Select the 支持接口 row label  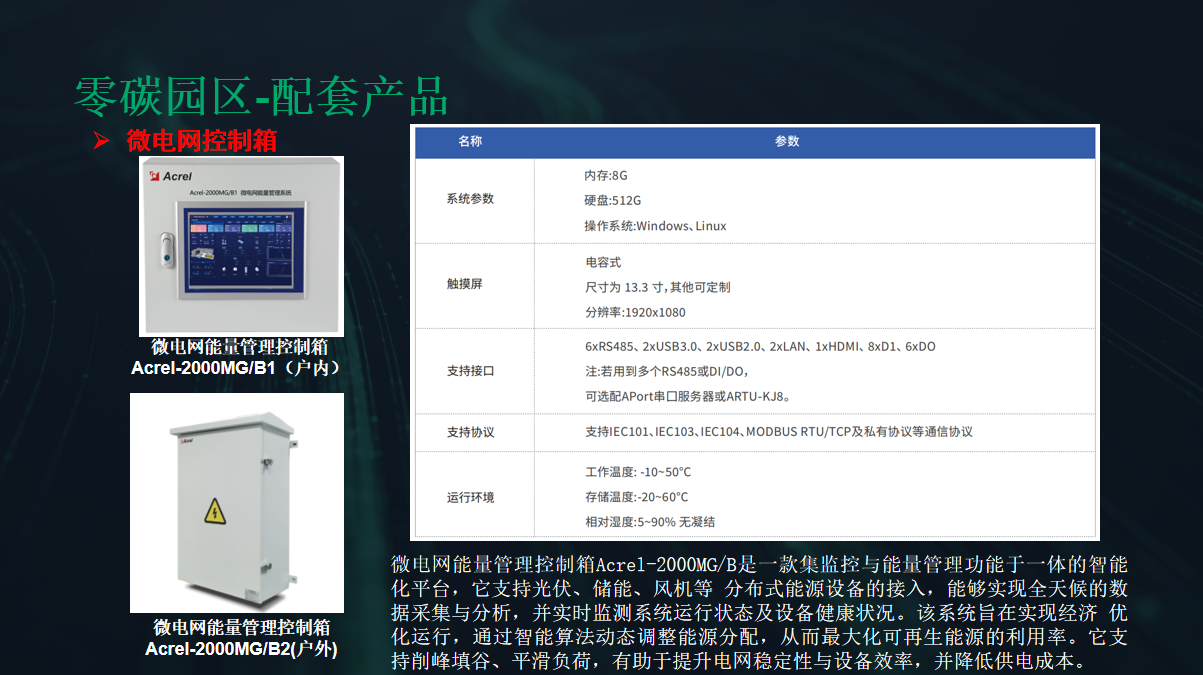[x=470, y=371]
